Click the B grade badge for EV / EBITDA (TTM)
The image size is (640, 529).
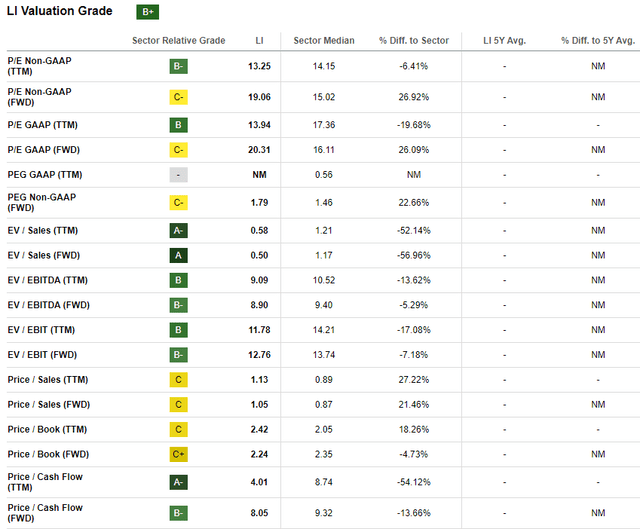178,280
